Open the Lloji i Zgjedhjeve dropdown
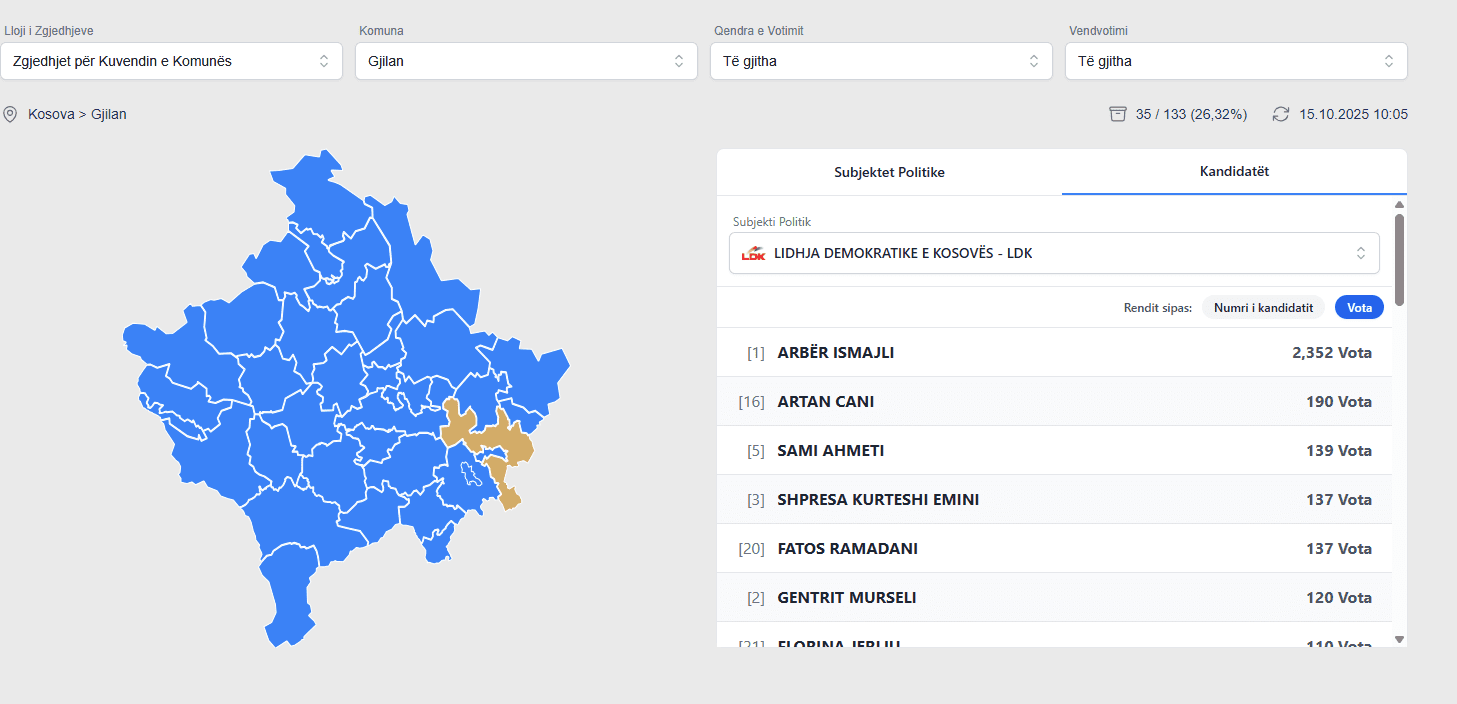This screenshot has width=1457, height=704. (171, 61)
